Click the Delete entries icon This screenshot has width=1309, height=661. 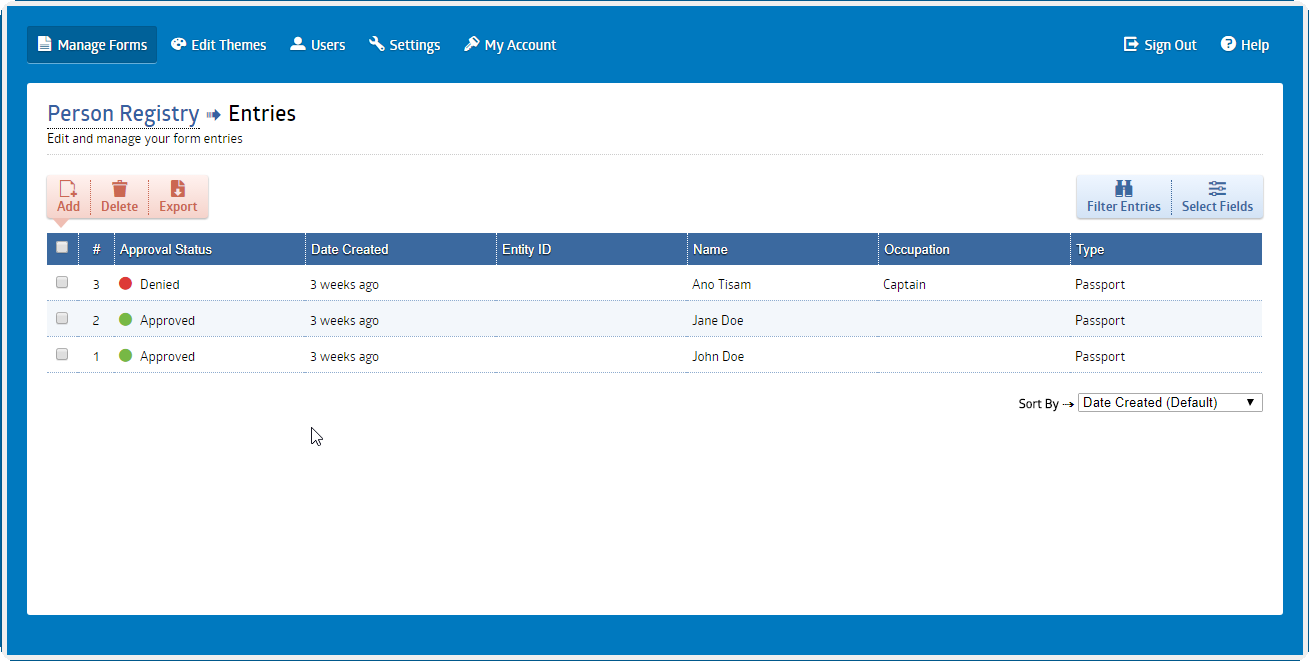[119, 190]
